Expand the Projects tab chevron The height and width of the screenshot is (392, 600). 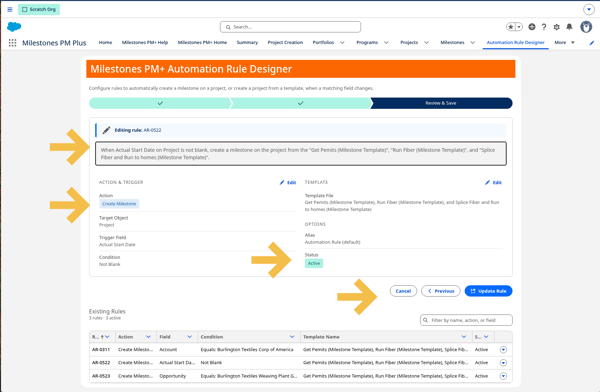[427, 42]
